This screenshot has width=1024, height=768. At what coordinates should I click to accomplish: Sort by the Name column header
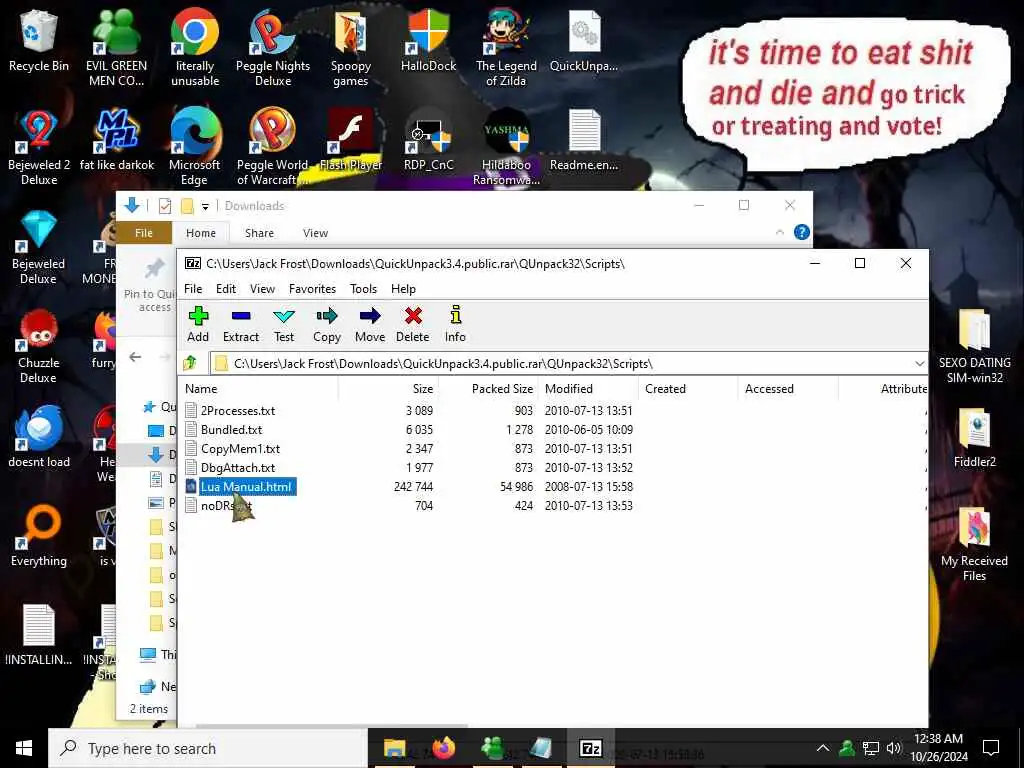[259, 389]
